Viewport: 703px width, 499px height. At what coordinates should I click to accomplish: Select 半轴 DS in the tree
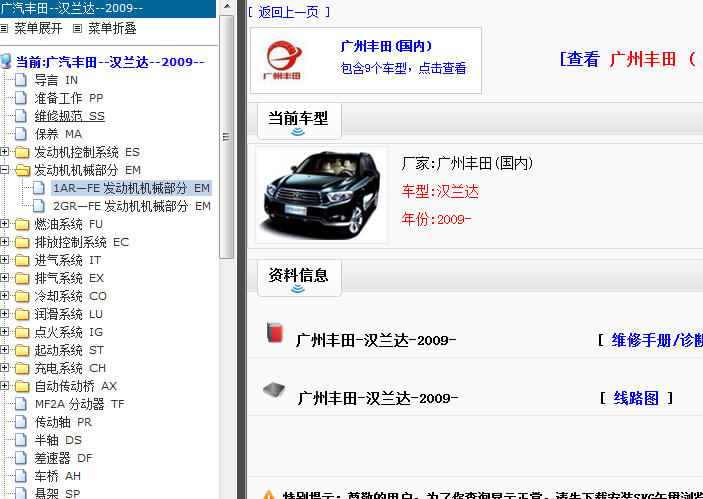(x=58, y=440)
